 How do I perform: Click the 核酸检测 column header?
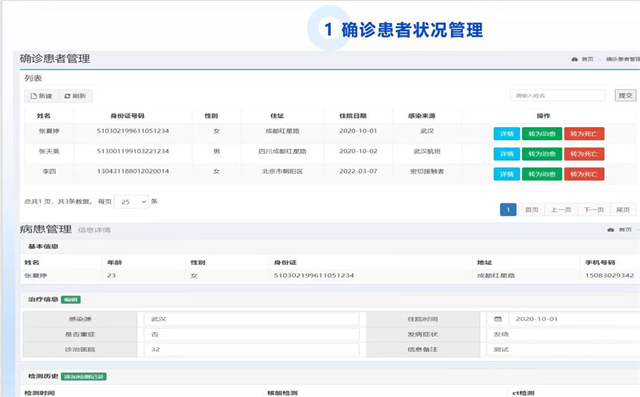[x=282, y=393]
